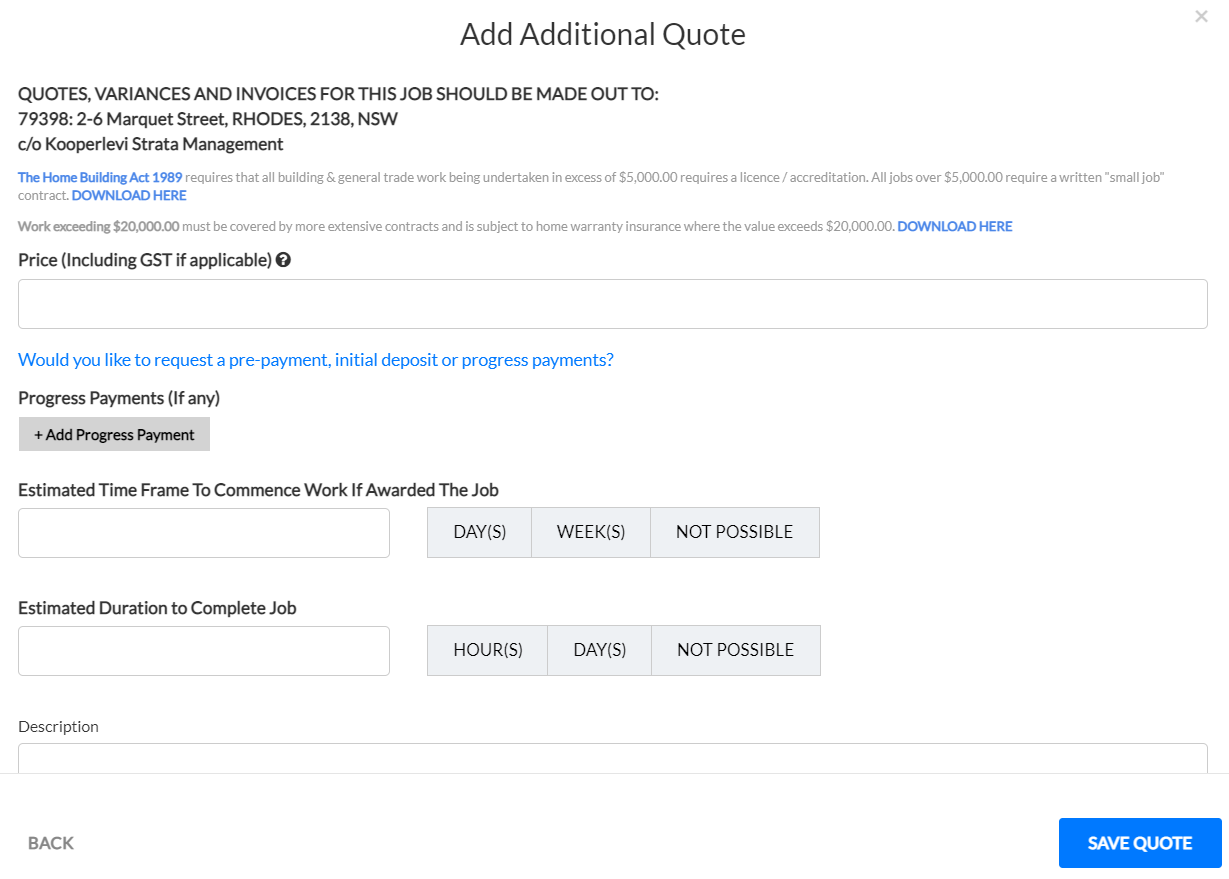Click the Price input field
The image size is (1229, 879).
[x=613, y=304]
